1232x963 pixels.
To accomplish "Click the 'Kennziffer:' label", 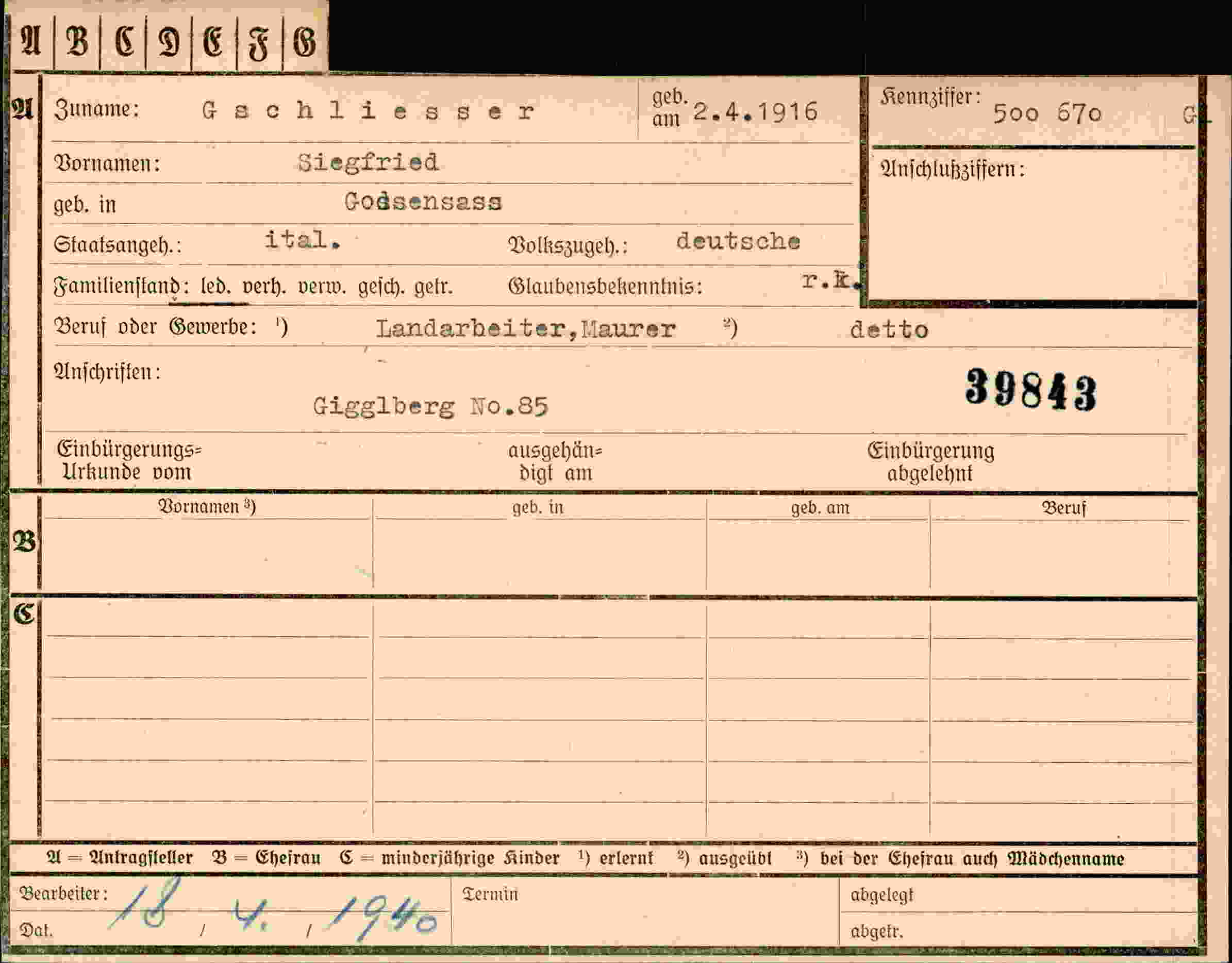I will [931, 97].
